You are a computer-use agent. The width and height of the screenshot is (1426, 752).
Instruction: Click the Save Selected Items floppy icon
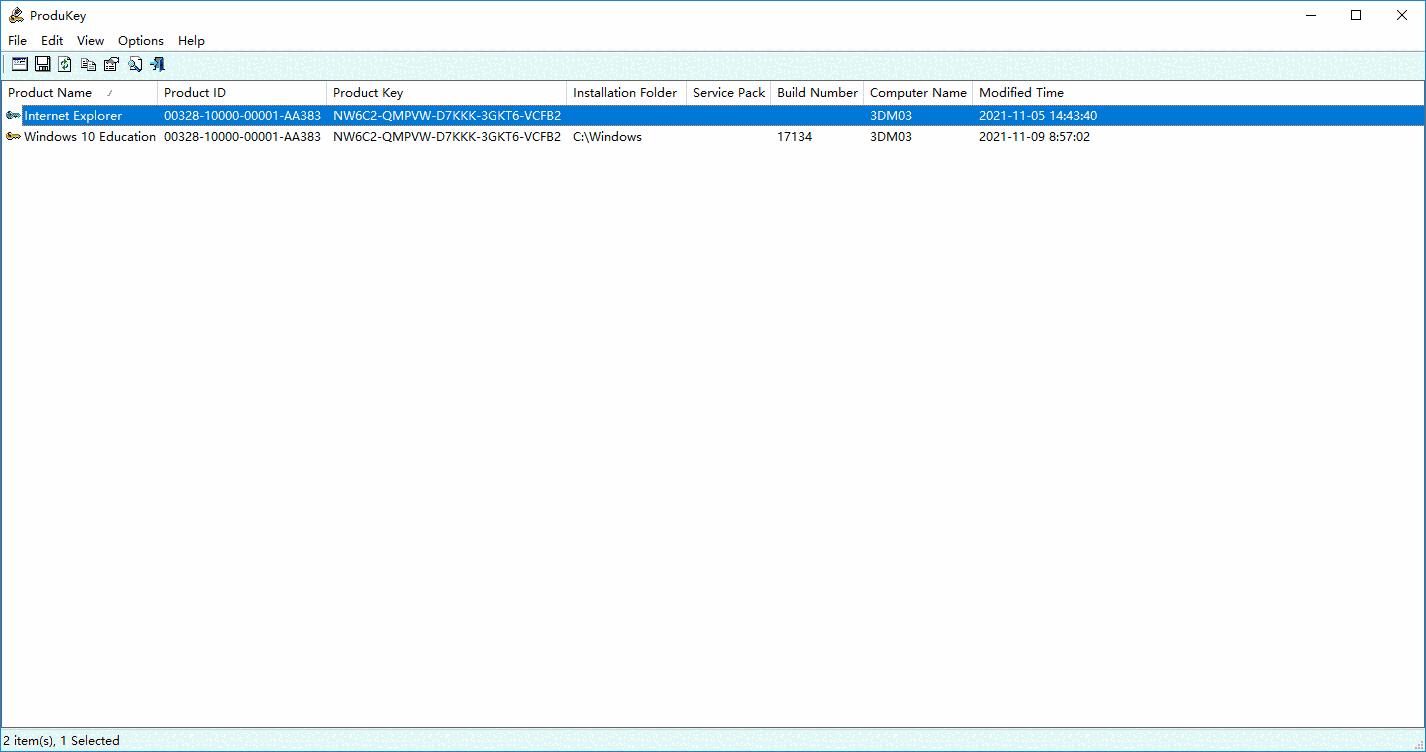pos(42,64)
